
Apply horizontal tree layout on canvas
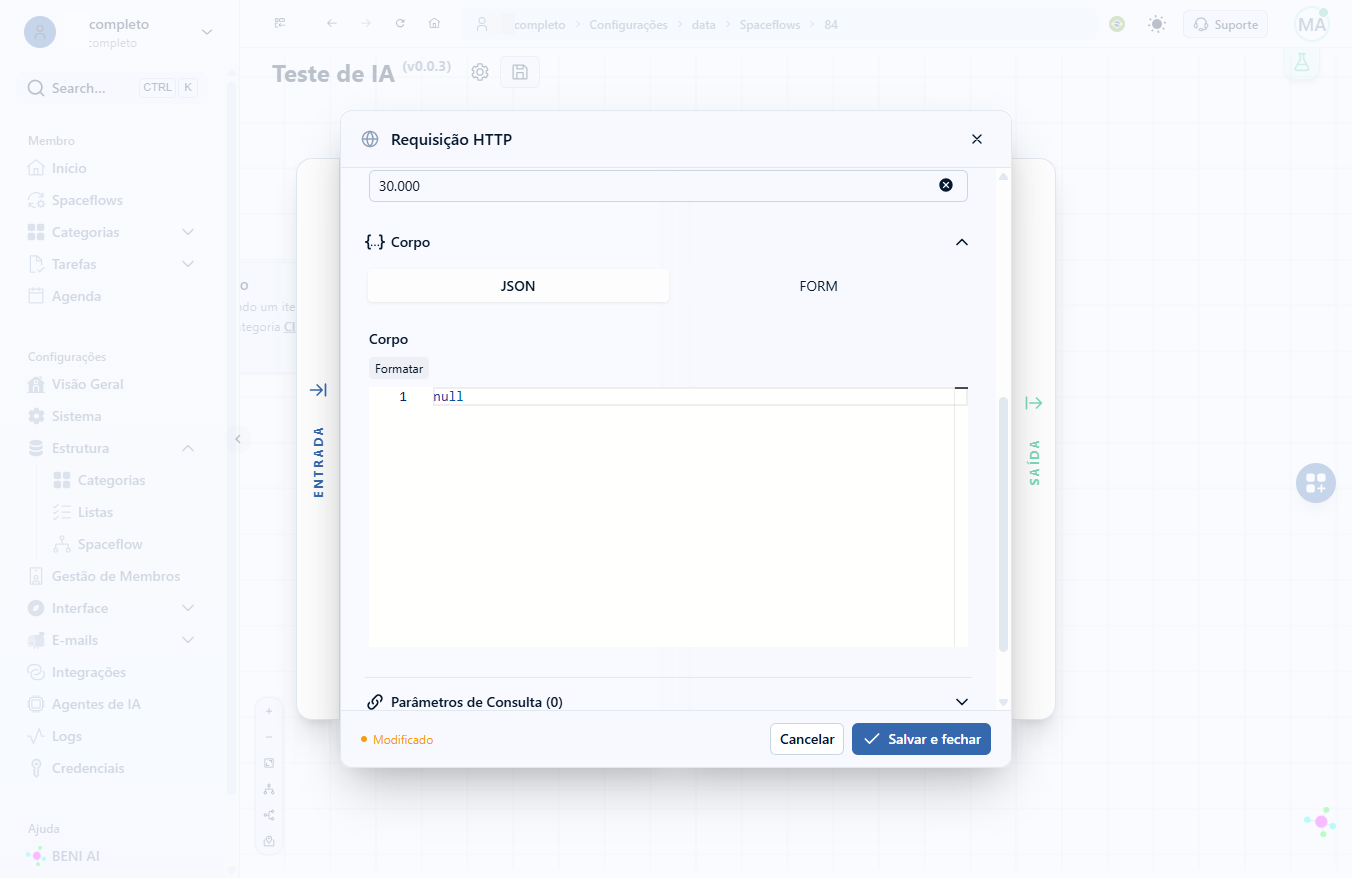point(269,815)
